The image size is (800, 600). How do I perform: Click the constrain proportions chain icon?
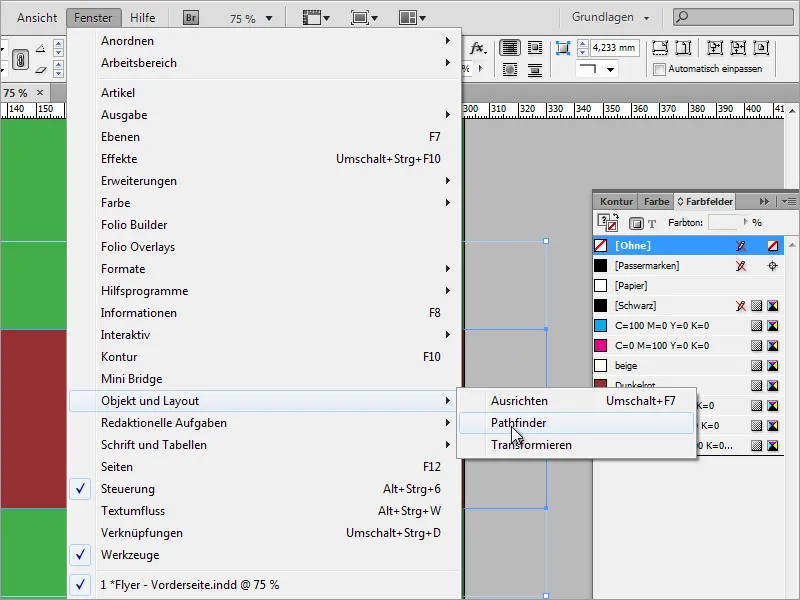click(20, 60)
